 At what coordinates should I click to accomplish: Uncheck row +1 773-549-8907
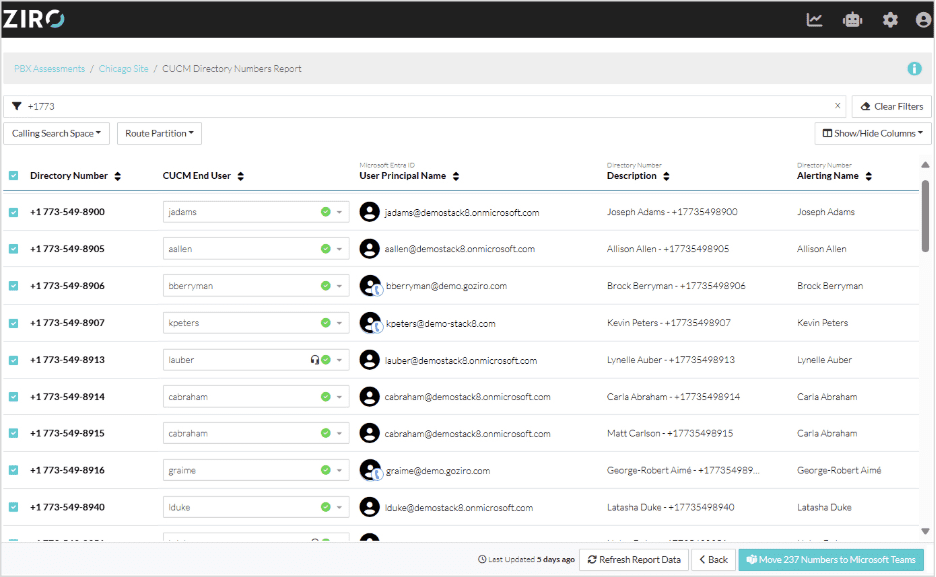(x=14, y=323)
